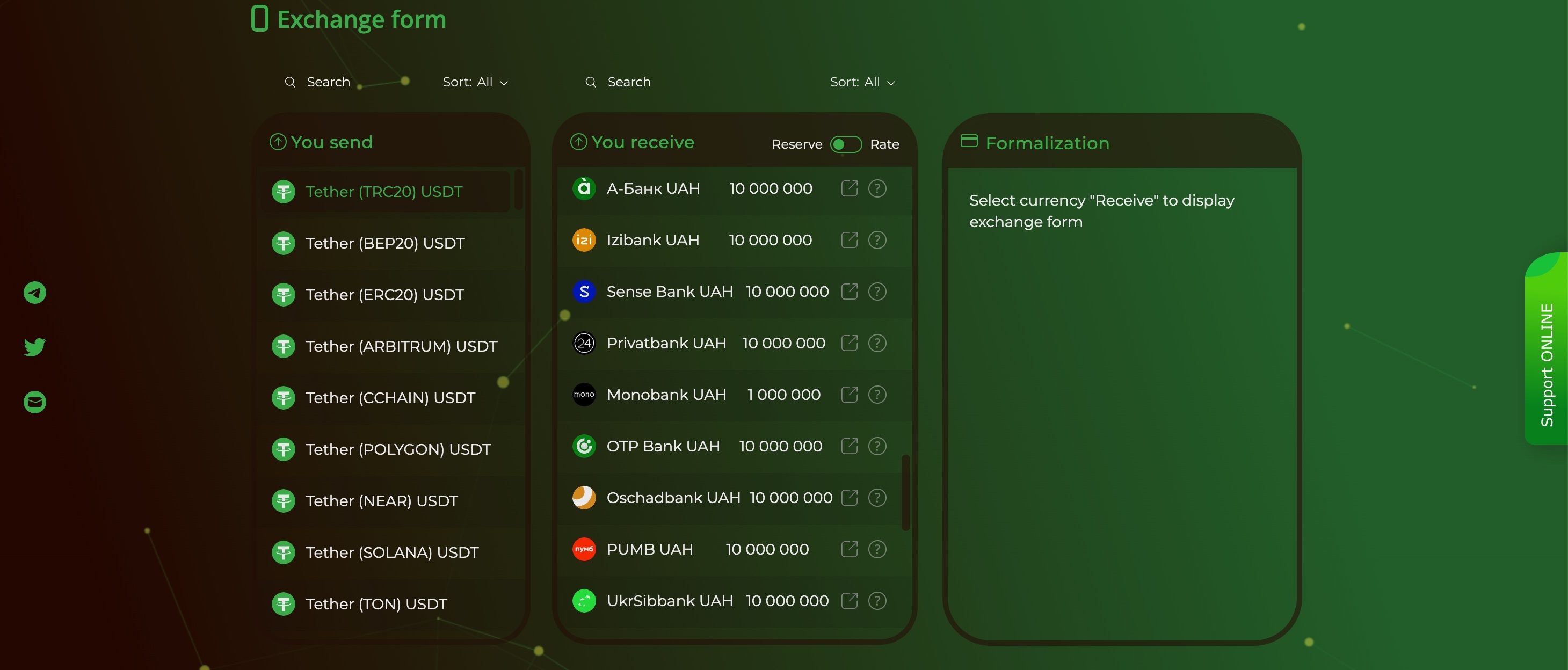Open external link icon for Privatbank UAH
This screenshot has height=670, width=1568.
tap(849, 343)
